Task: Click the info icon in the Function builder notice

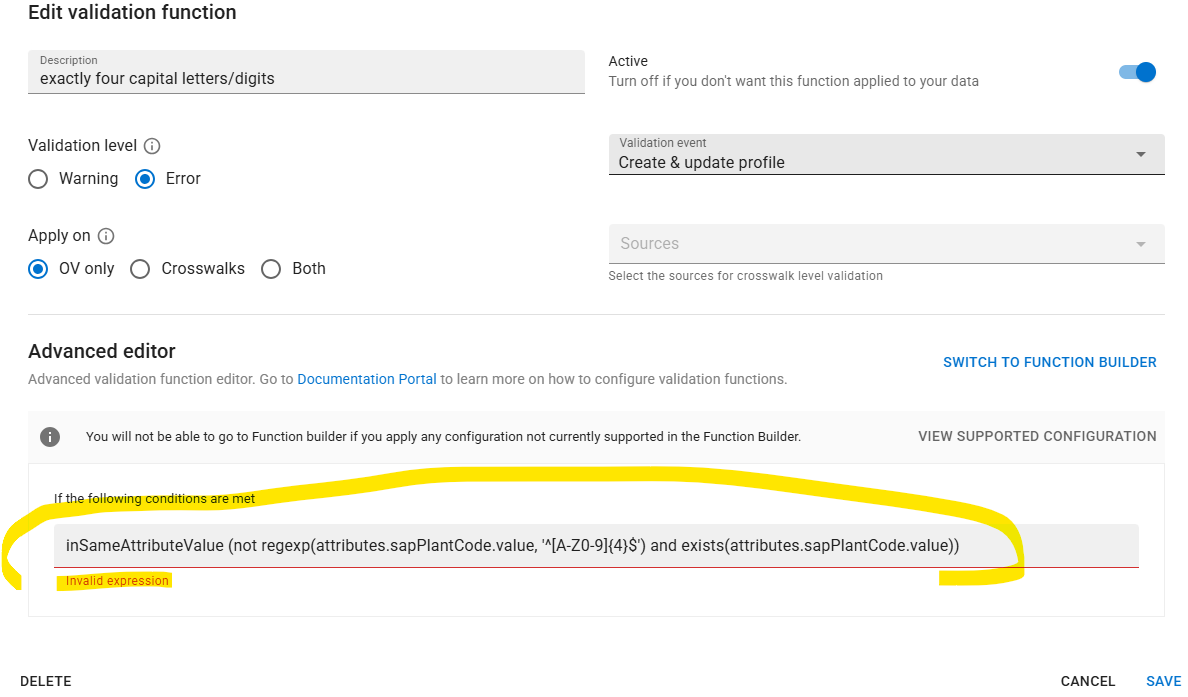Action: 49,437
